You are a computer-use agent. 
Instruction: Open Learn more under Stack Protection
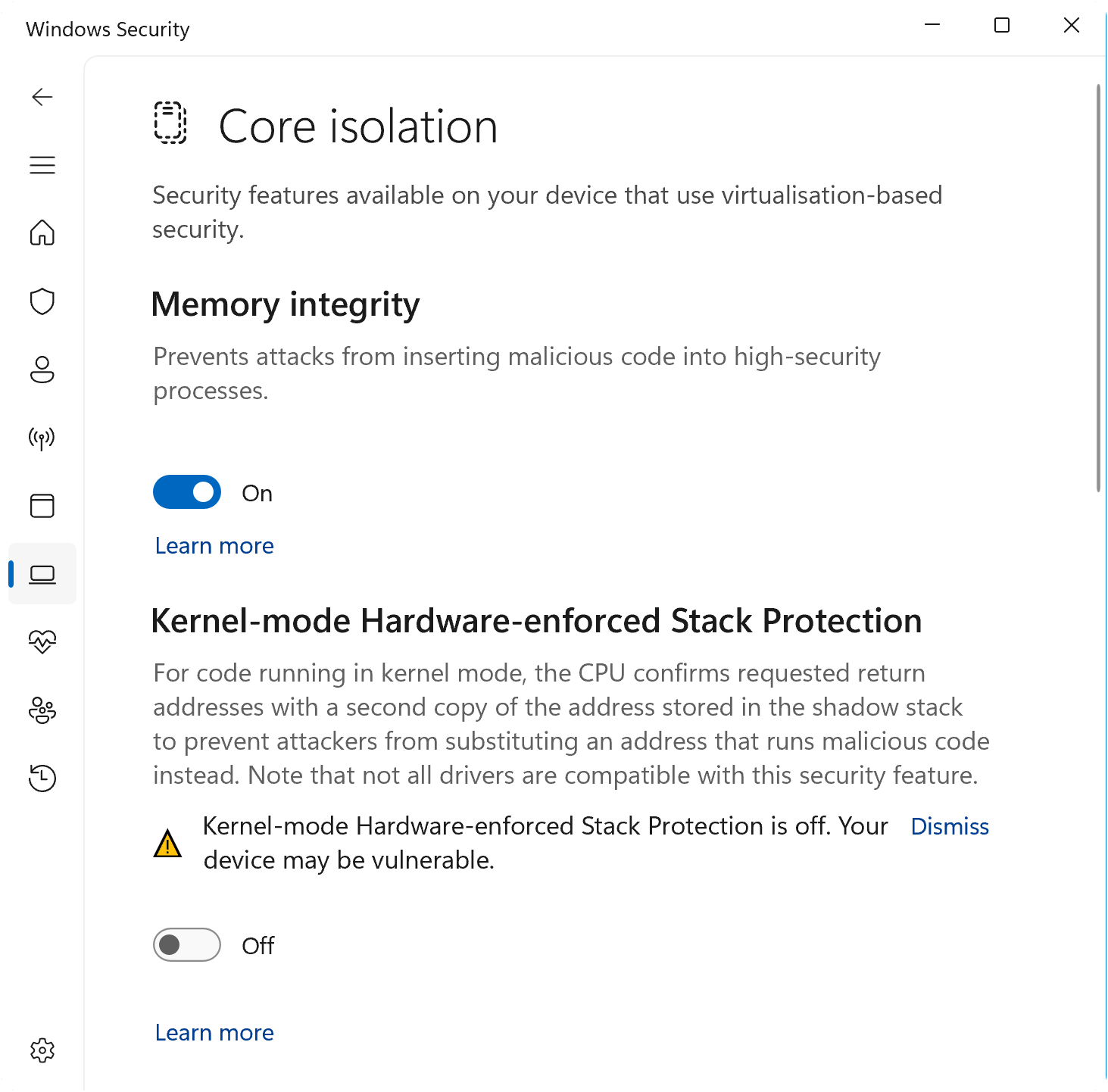click(x=214, y=1033)
